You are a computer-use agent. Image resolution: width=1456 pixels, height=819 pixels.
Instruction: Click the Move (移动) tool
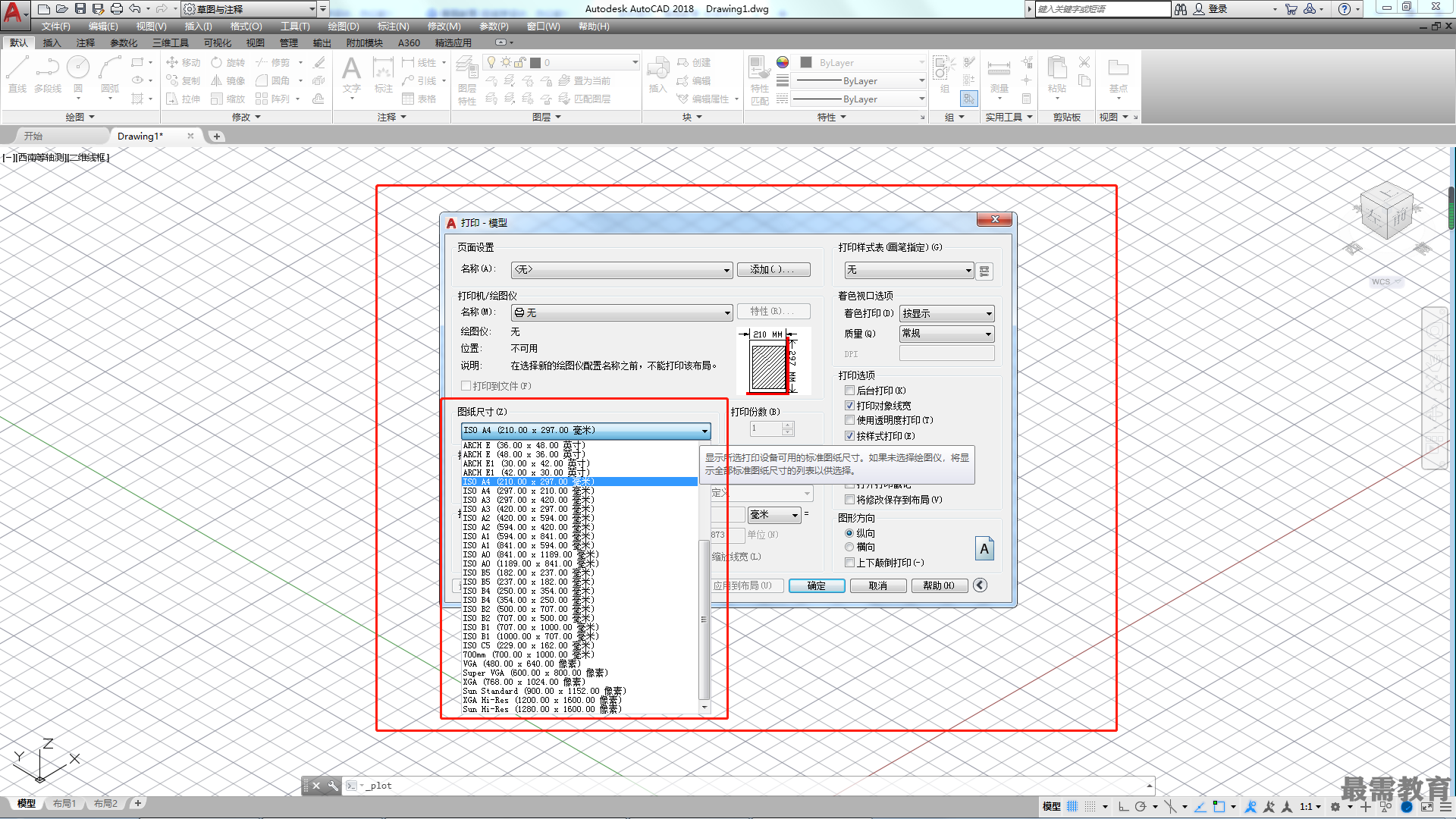tap(183, 62)
